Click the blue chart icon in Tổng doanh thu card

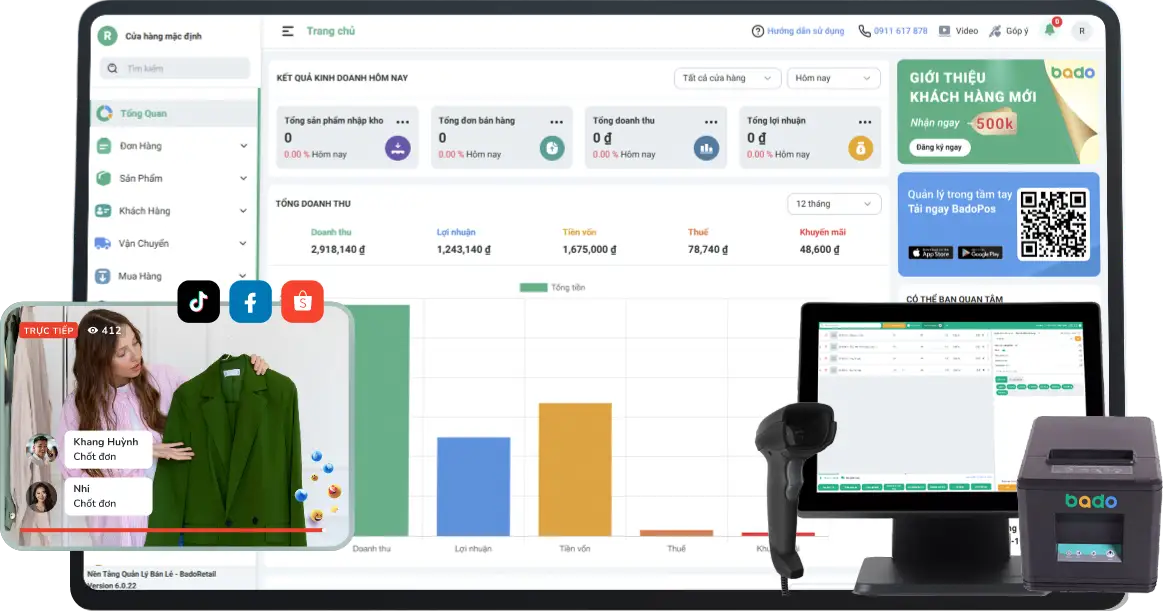tap(707, 149)
